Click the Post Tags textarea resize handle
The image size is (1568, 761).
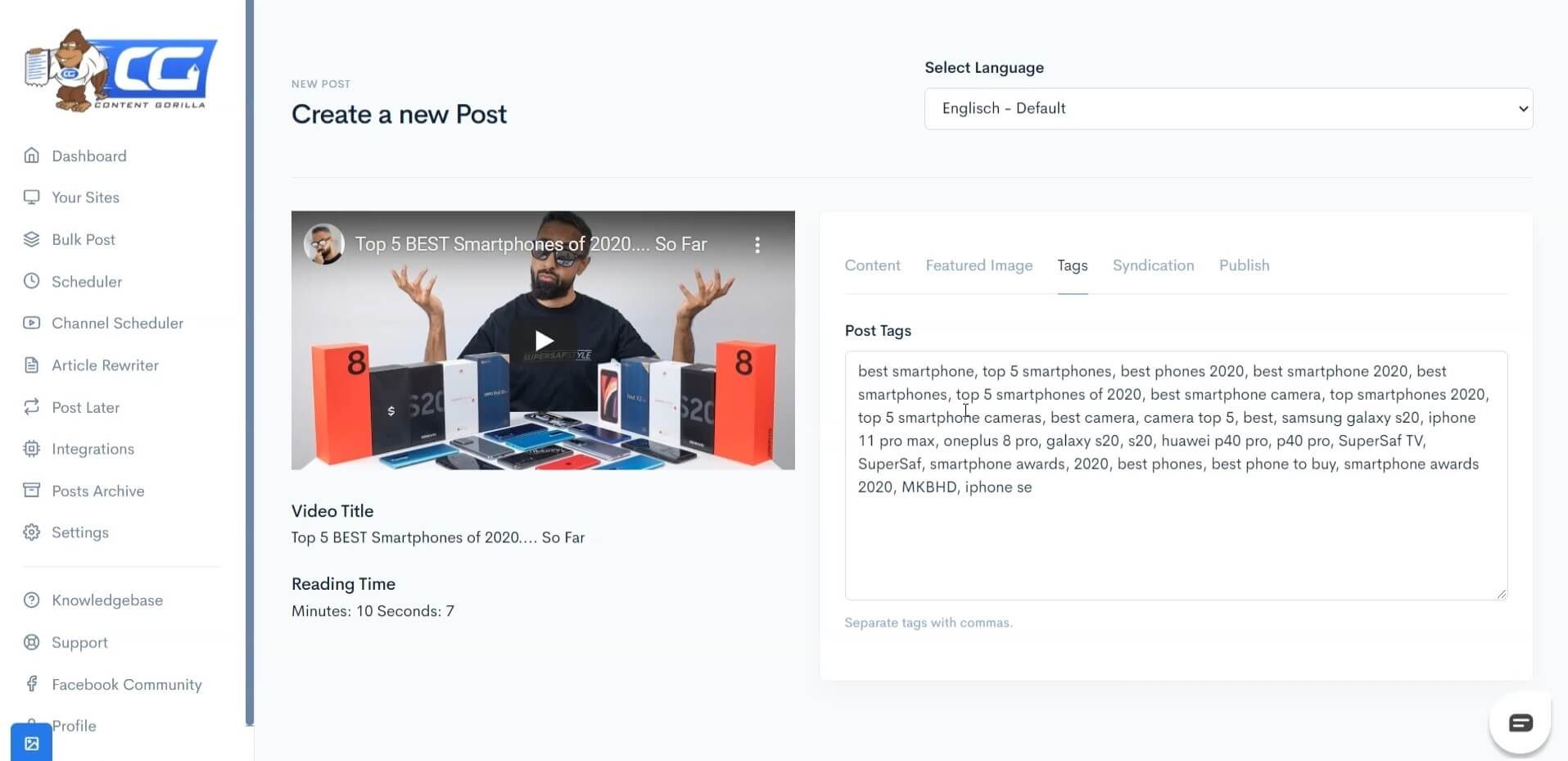pyautogui.click(x=1501, y=594)
